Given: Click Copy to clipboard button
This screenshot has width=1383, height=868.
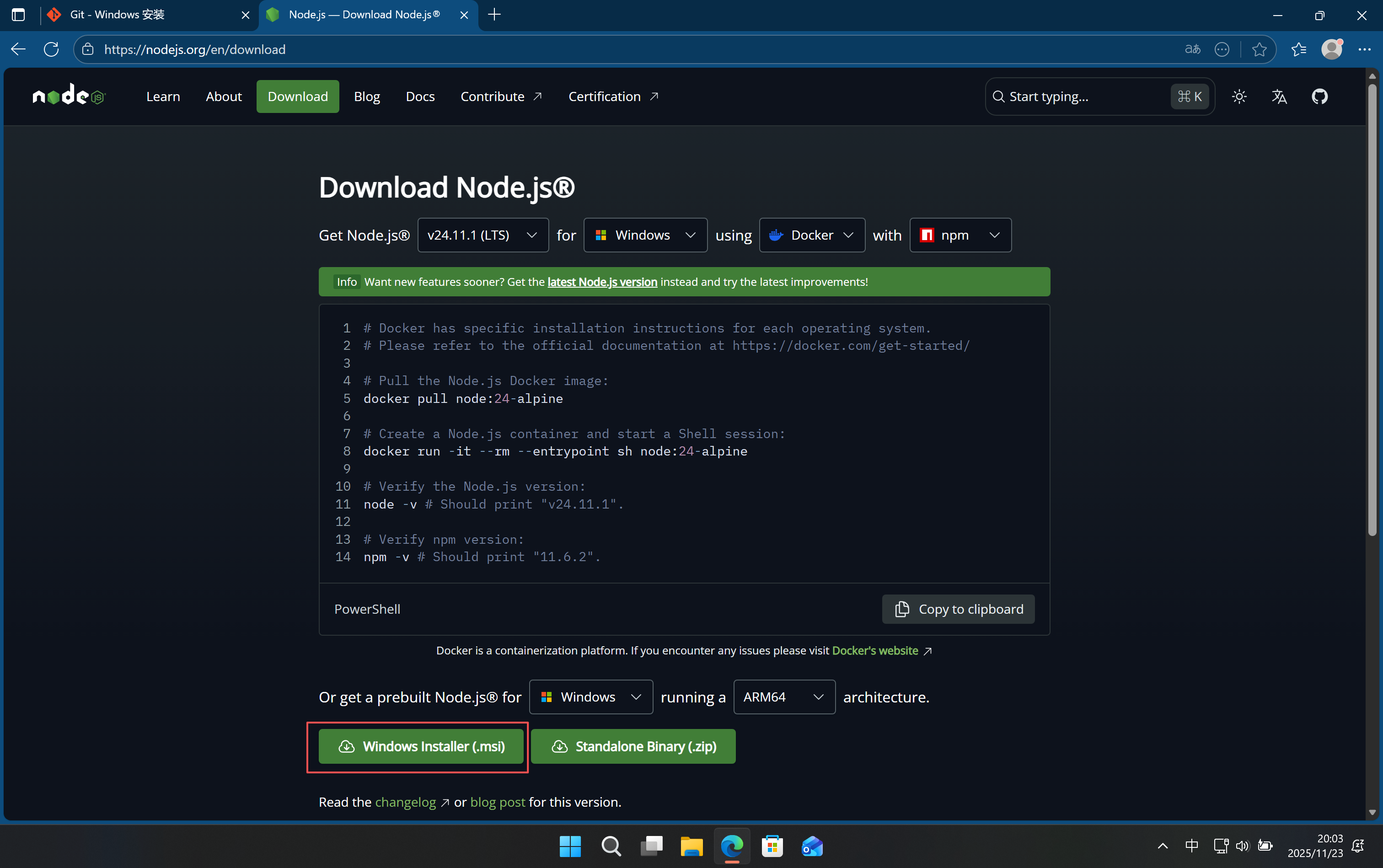Looking at the screenshot, I should [958, 609].
